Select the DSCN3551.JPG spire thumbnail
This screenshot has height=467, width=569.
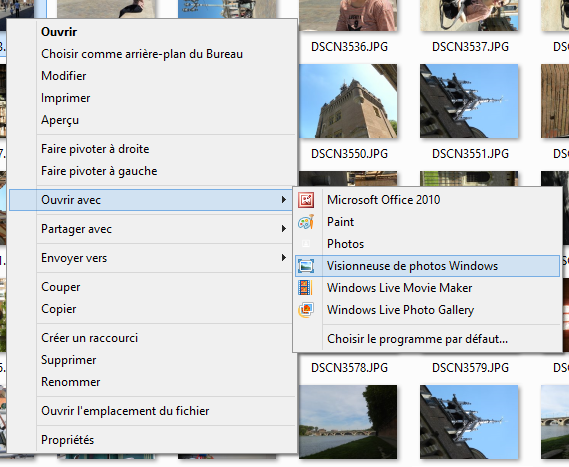click(x=469, y=101)
